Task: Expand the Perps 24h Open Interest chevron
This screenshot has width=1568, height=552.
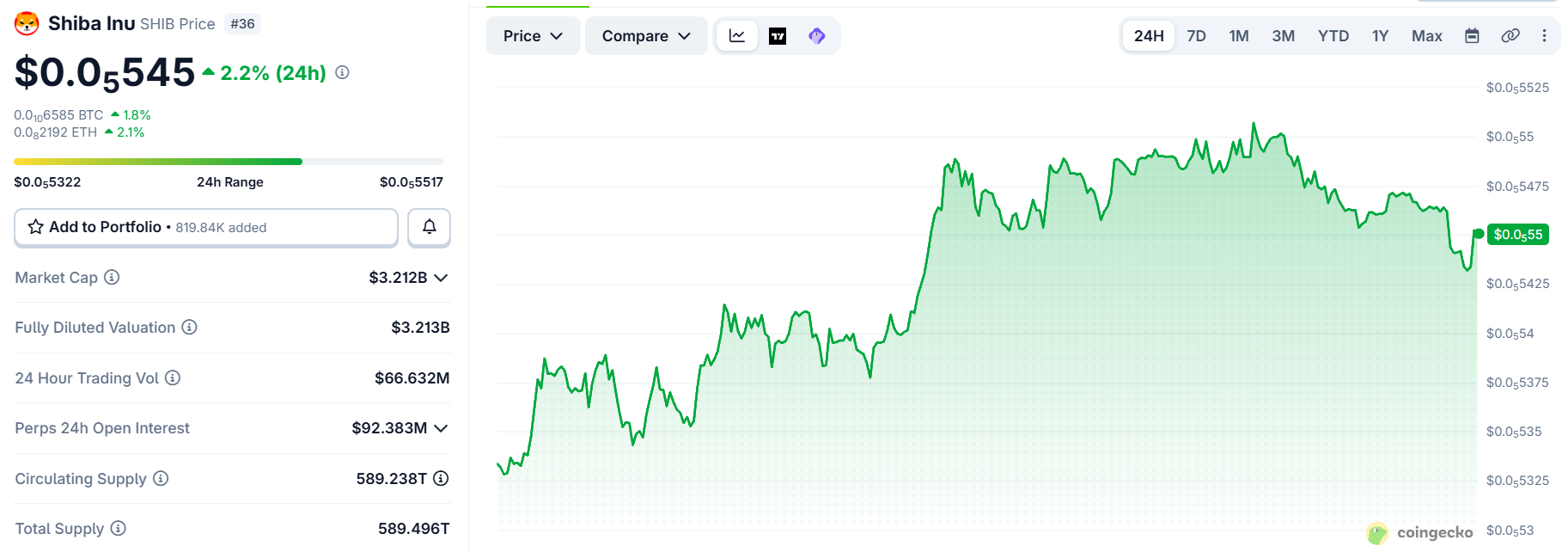Action: click(x=441, y=428)
